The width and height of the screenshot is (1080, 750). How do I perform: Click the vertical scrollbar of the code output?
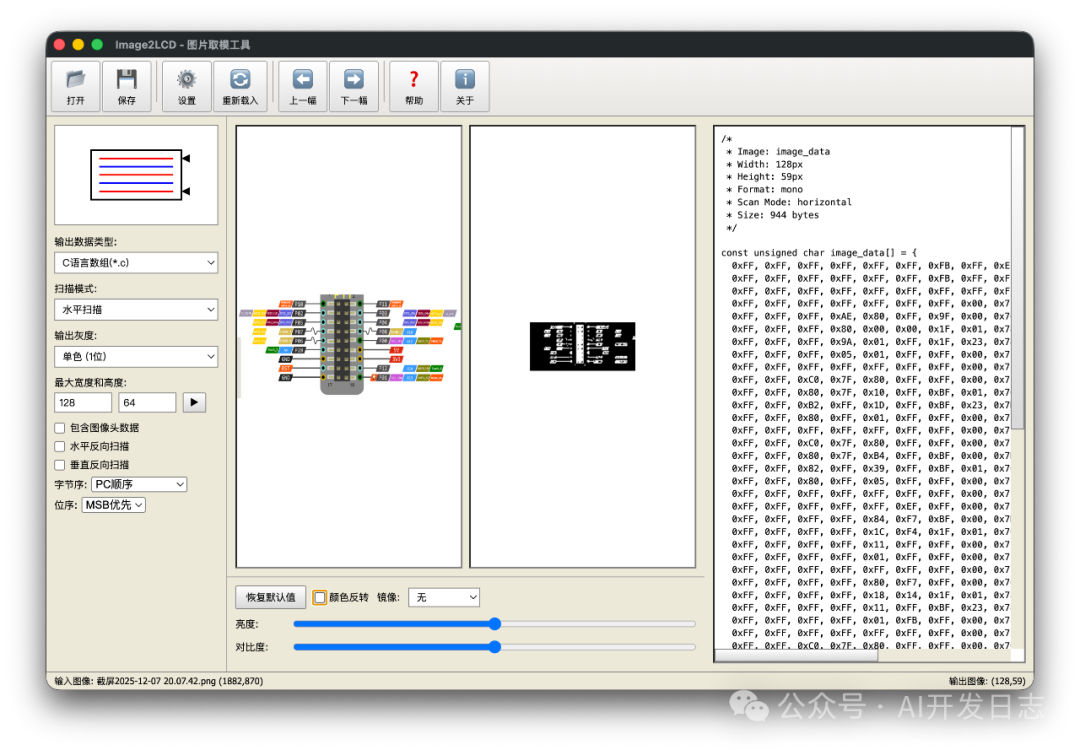click(x=1017, y=278)
